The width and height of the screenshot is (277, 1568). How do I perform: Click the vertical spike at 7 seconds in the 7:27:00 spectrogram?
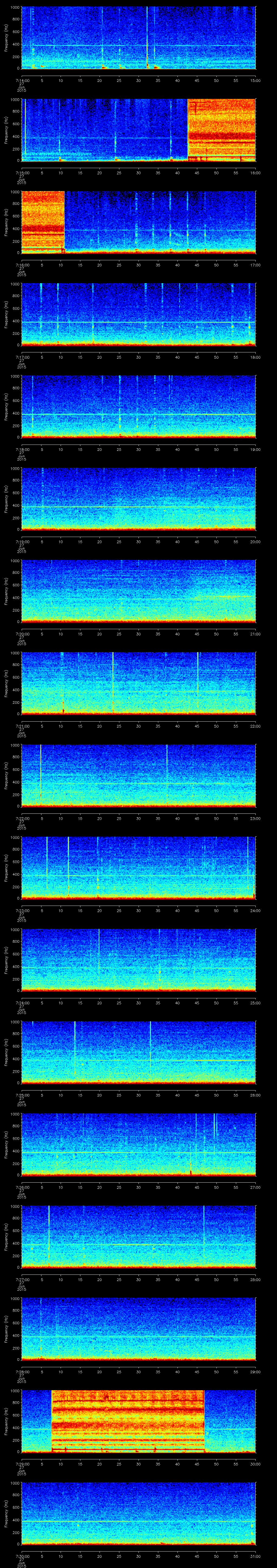(x=49, y=1236)
